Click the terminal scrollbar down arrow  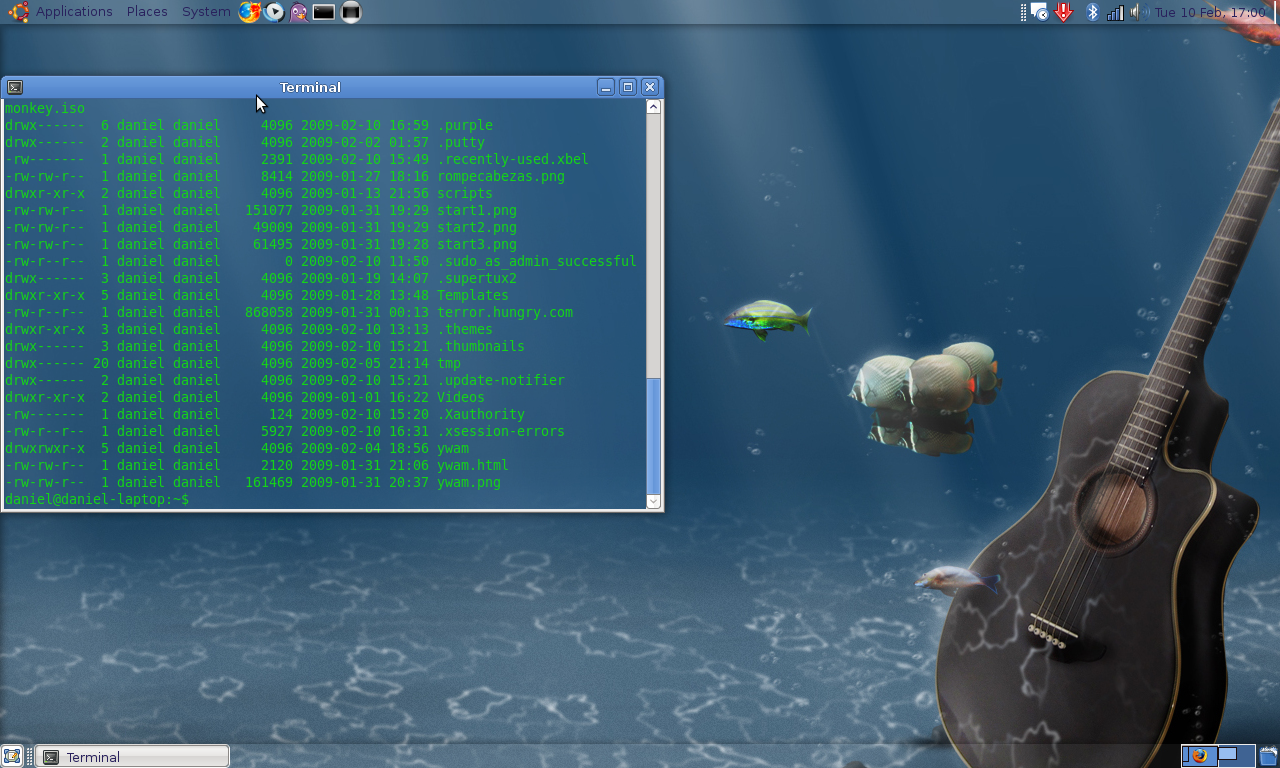click(653, 501)
